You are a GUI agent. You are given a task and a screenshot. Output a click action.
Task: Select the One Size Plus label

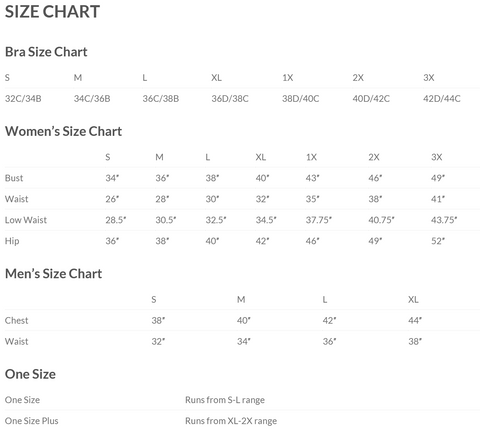(31, 421)
